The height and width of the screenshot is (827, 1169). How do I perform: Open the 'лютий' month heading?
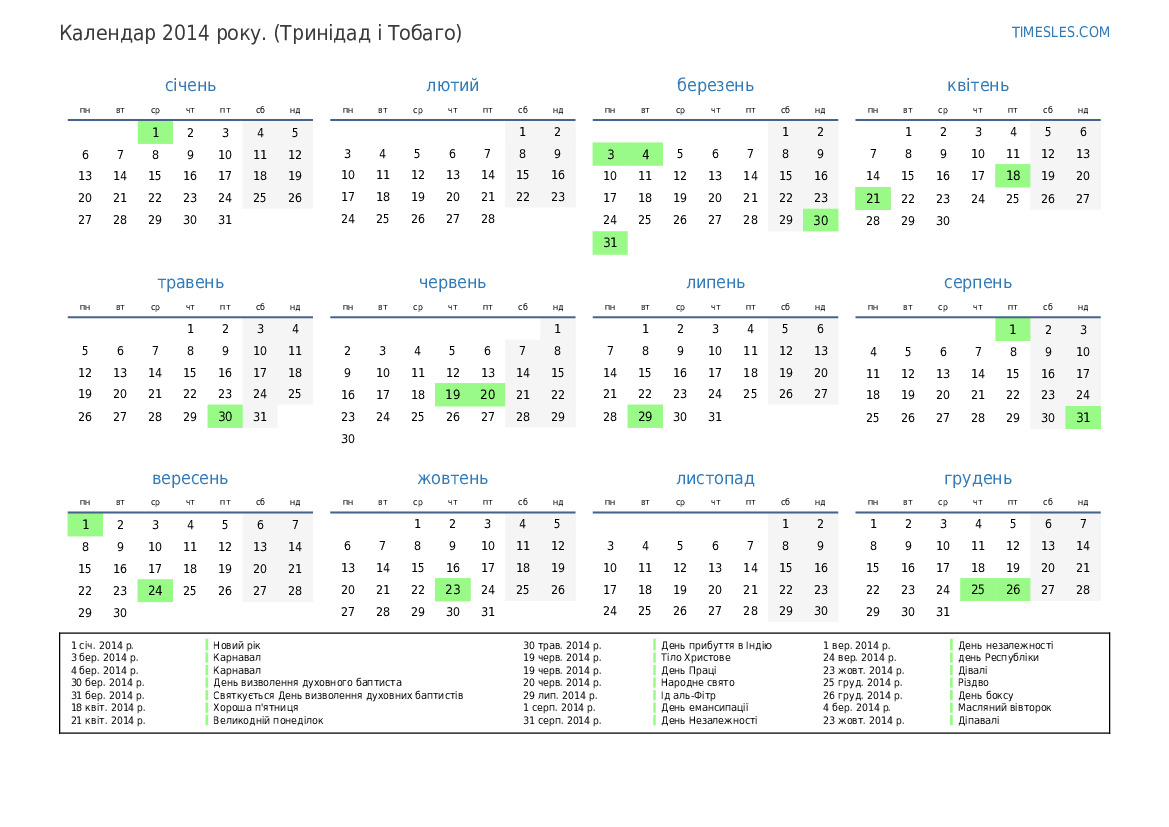[453, 85]
